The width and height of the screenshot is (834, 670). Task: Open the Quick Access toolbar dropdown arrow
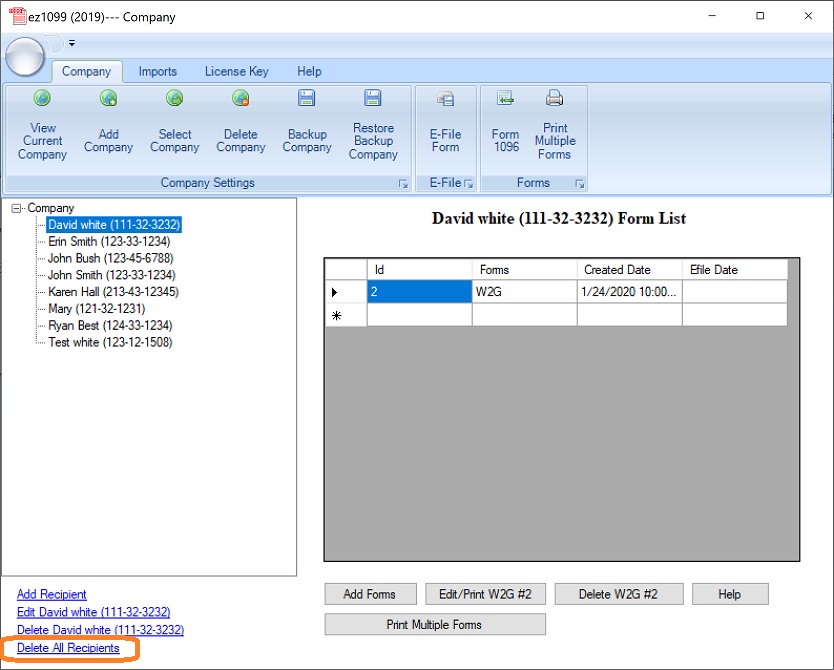tap(72, 43)
